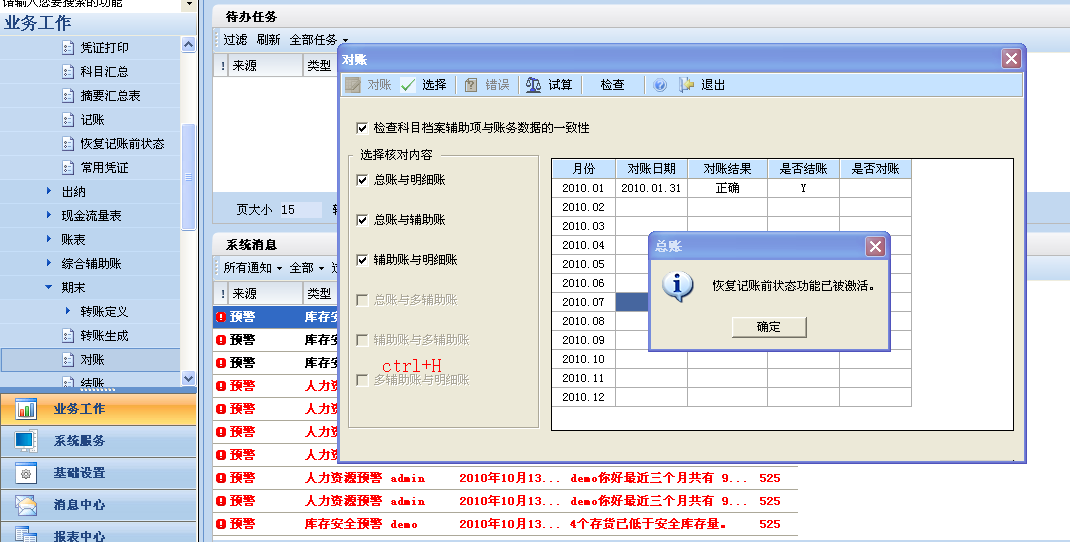This screenshot has width=1070, height=542.
Task: Click the warning icon of the highlighted 预警 row
Action: click(x=221, y=317)
